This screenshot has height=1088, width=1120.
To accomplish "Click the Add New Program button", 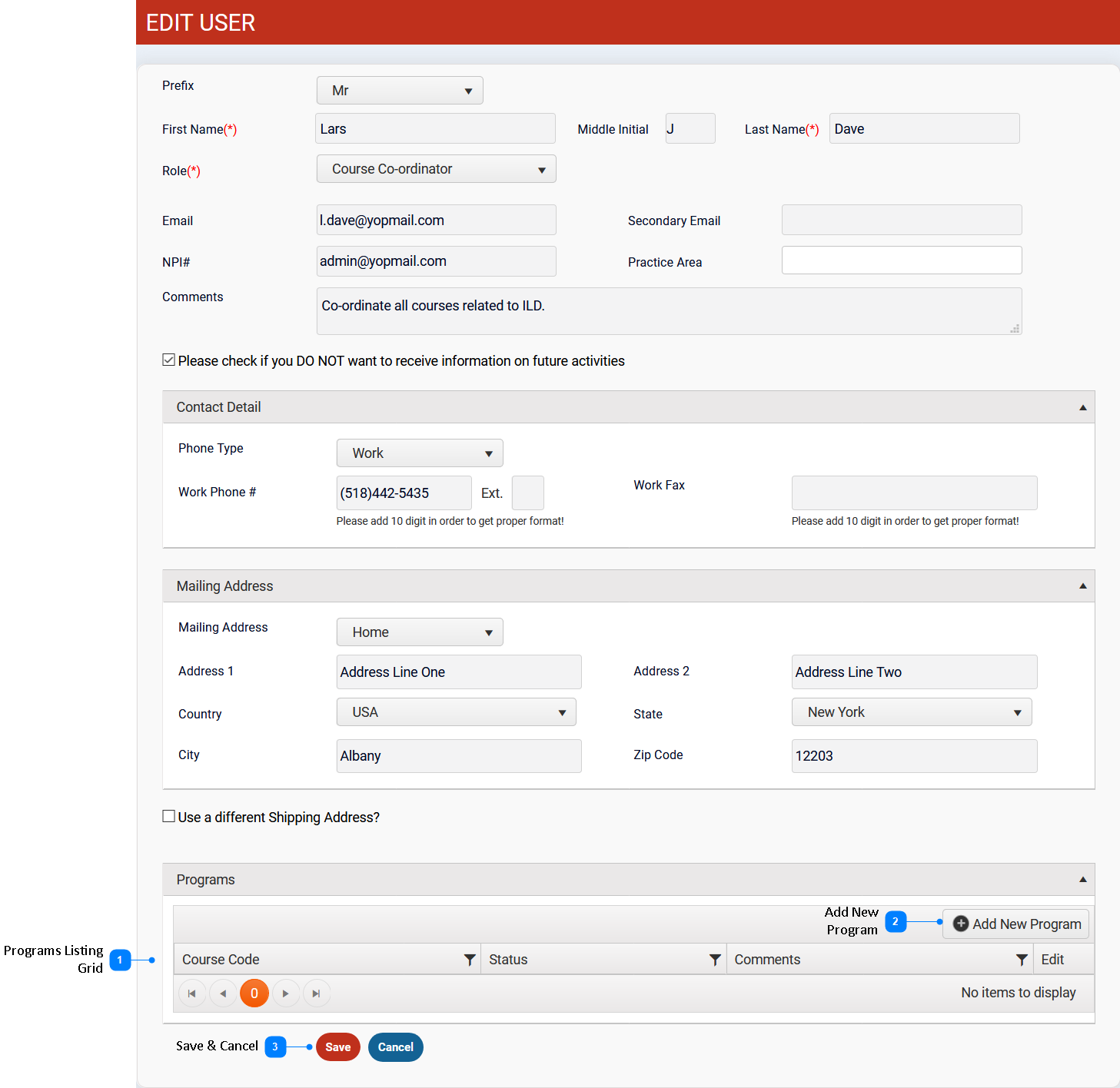I will pyautogui.click(x=1015, y=924).
